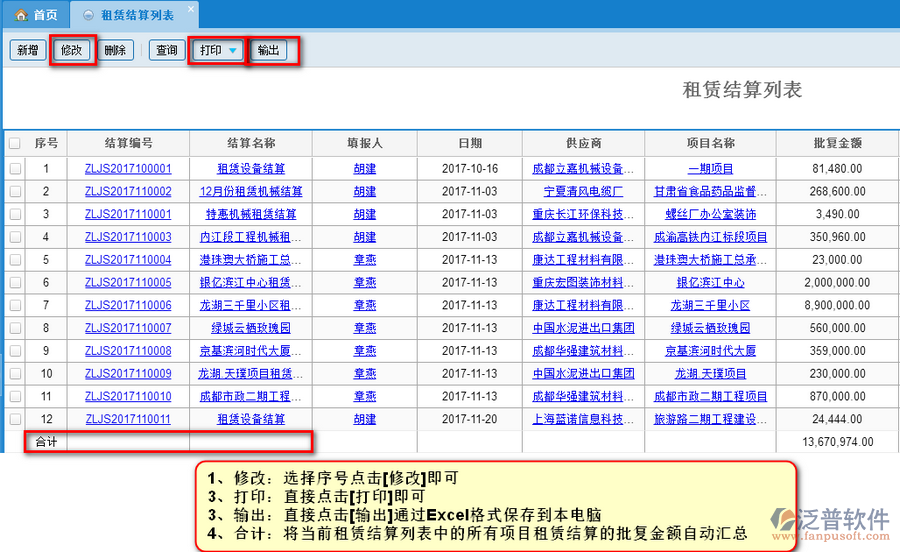This screenshot has width=900, height=552.
Task: Expand the 打印 dropdown arrow
Action: pos(233,50)
